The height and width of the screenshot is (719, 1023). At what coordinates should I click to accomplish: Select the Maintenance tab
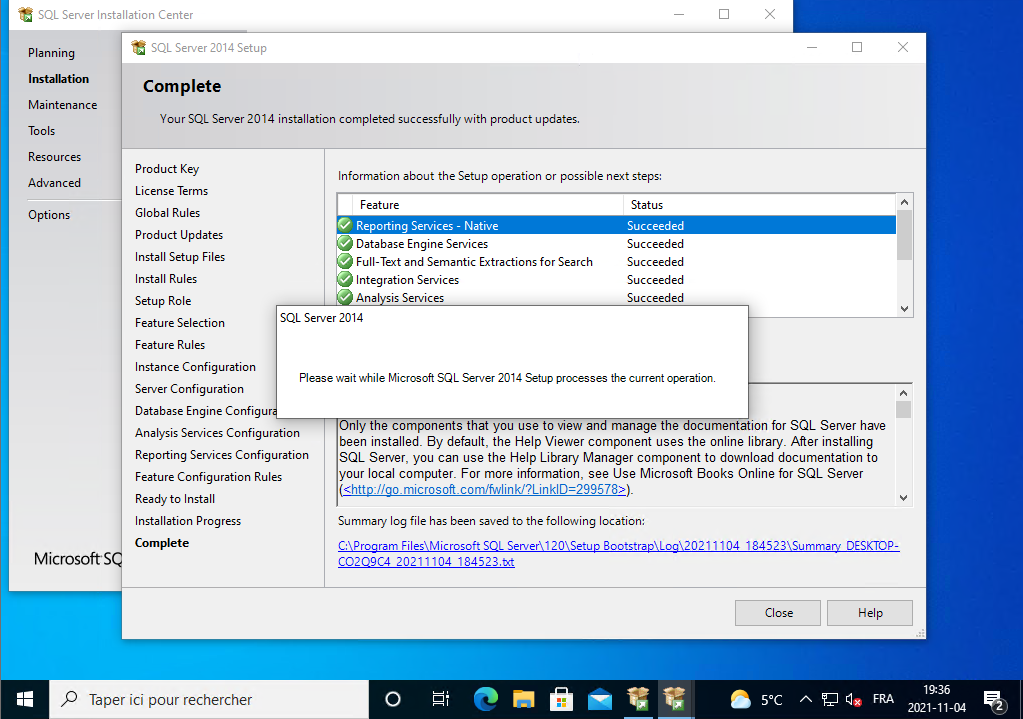click(x=62, y=105)
